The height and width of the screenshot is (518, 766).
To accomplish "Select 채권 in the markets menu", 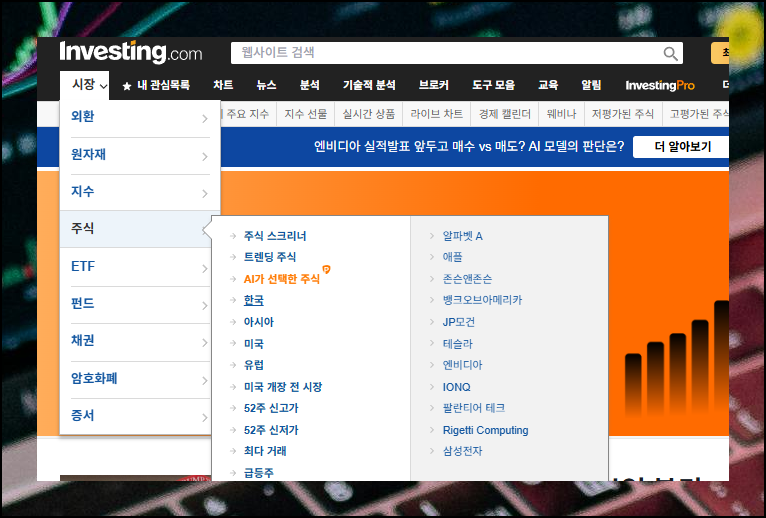I will [x=83, y=340].
